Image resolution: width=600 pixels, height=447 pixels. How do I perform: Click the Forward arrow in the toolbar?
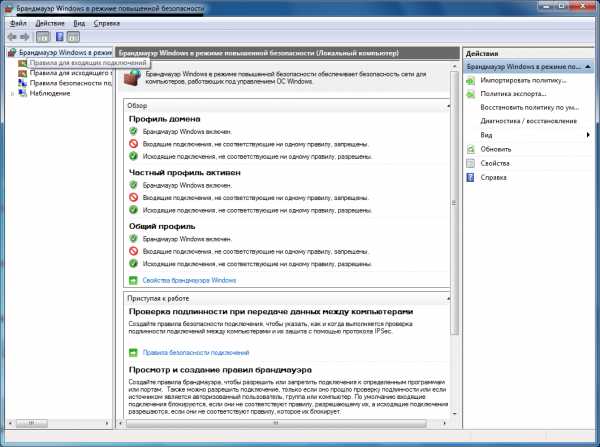click(24, 35)
